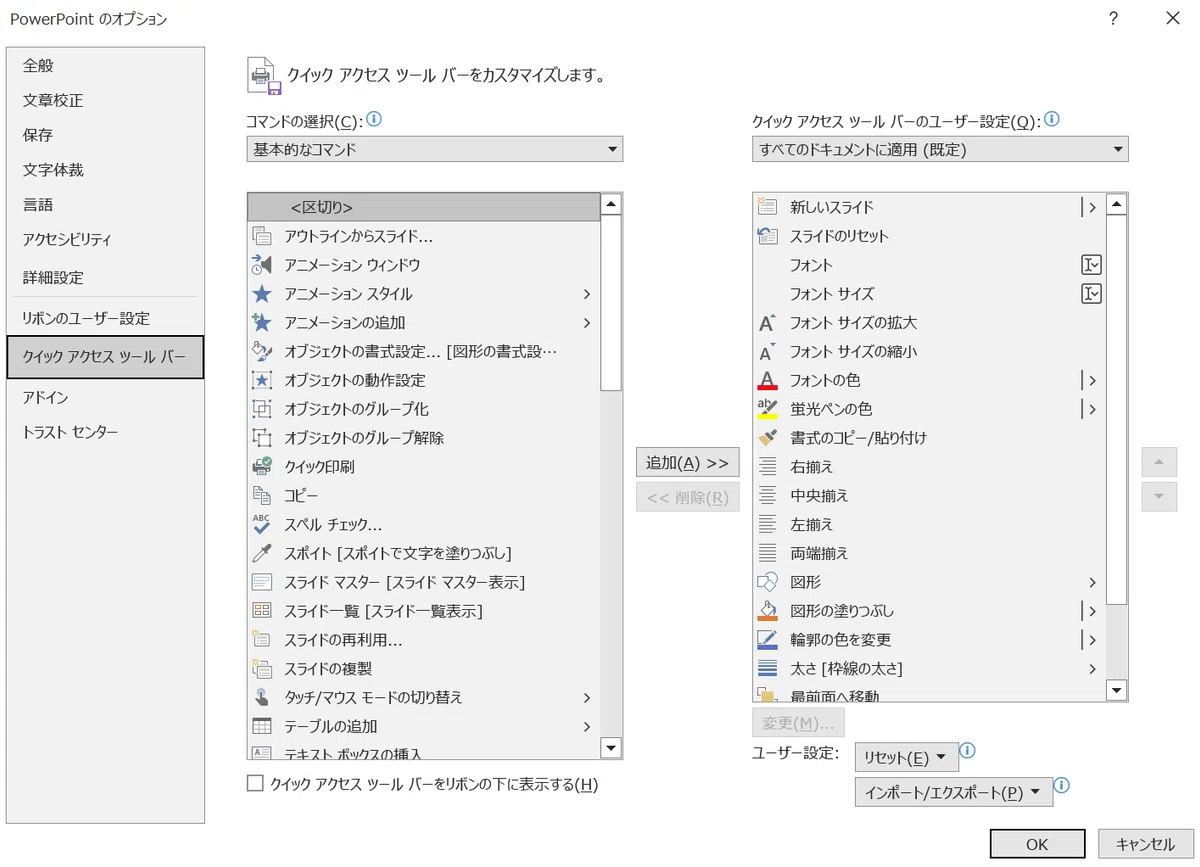Image resolution: width=1200 pixels, height=867 pixels.
Task: Select the アニメーション スタイル star icon
Action: [x=262, y=294]
